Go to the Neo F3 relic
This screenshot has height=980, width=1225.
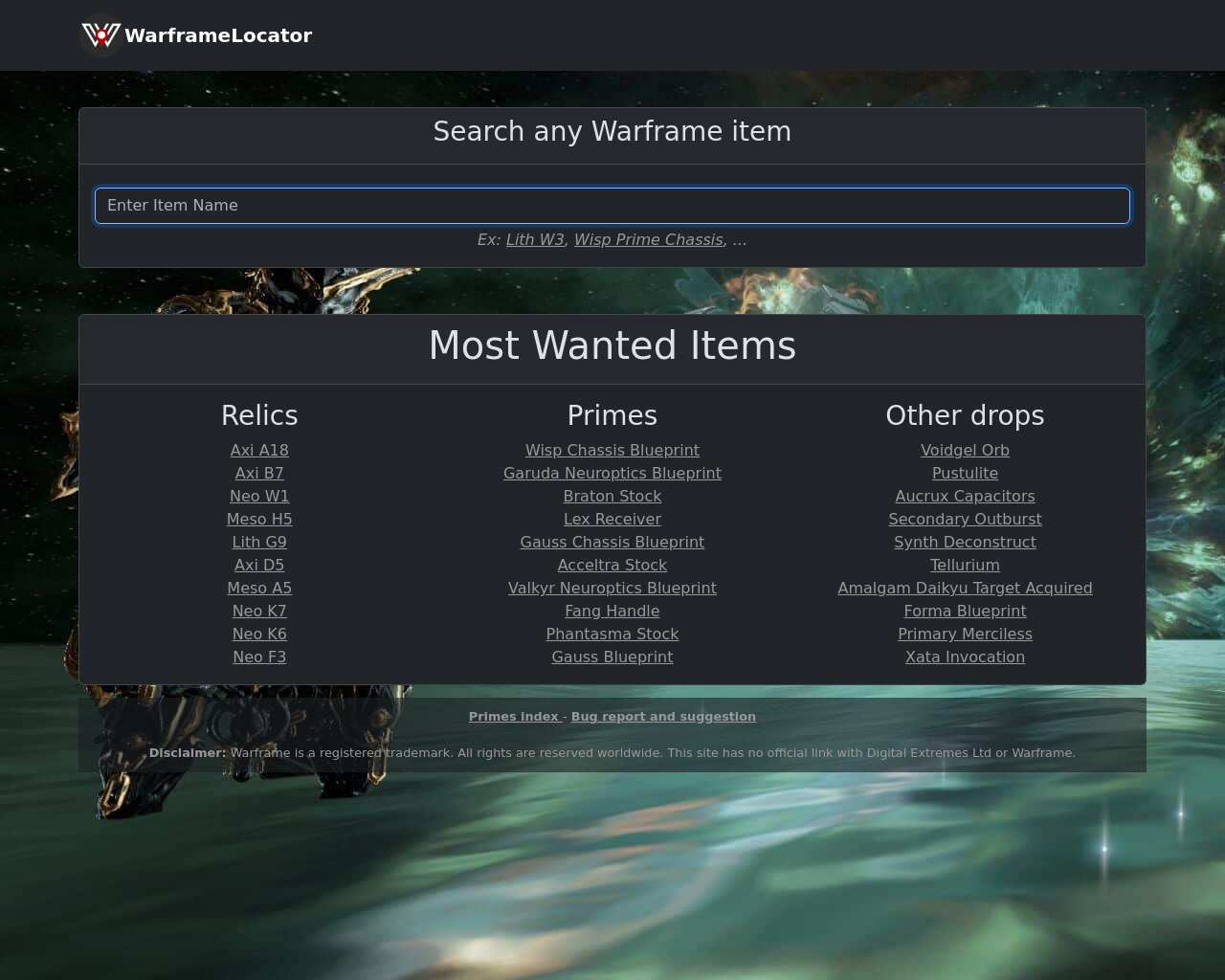pos(259,657)
